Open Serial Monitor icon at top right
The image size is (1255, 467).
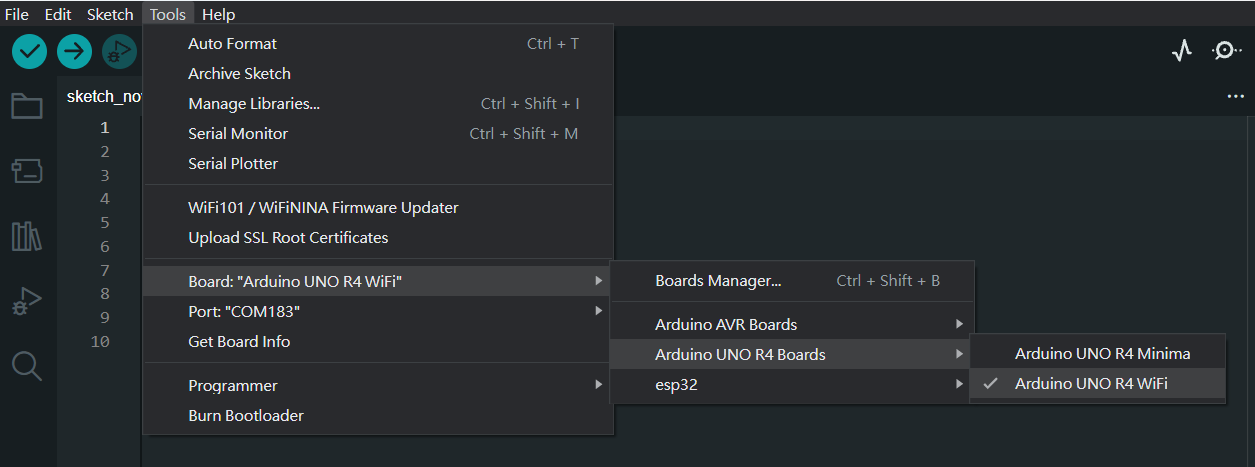click(1227, 51)
